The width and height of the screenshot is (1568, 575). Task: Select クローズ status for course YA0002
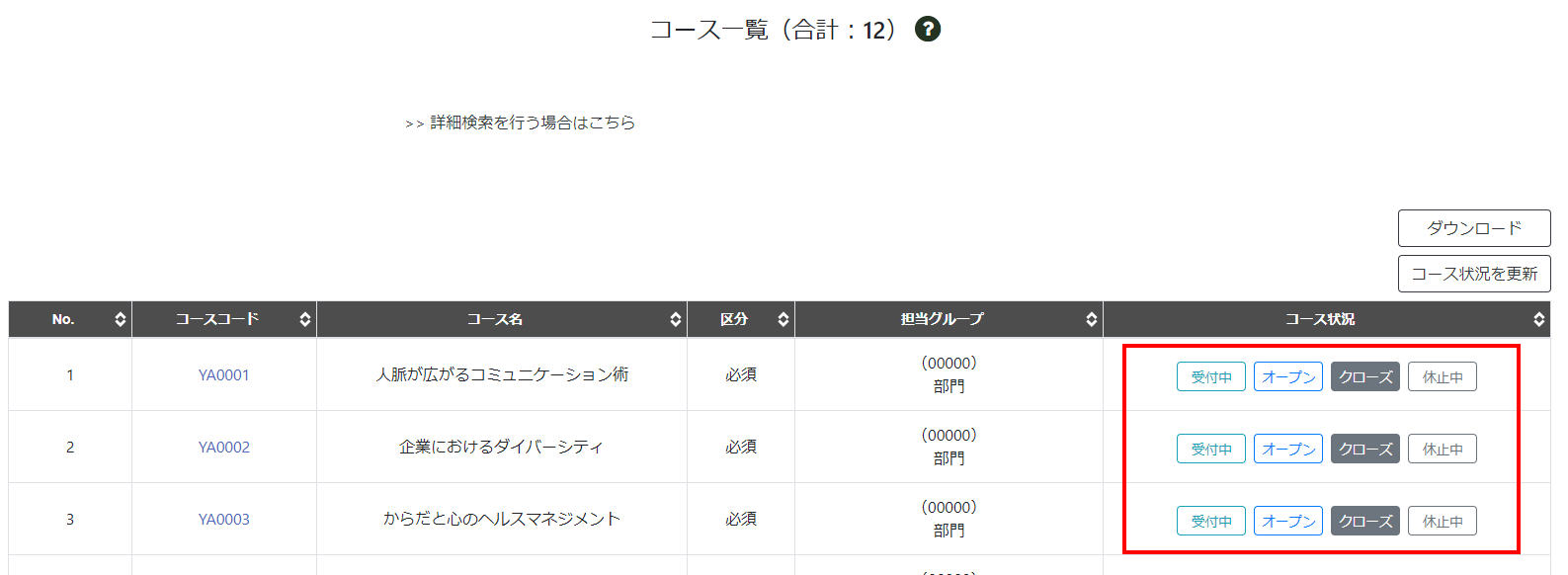pyautogui.click(x=1364, y=449)
